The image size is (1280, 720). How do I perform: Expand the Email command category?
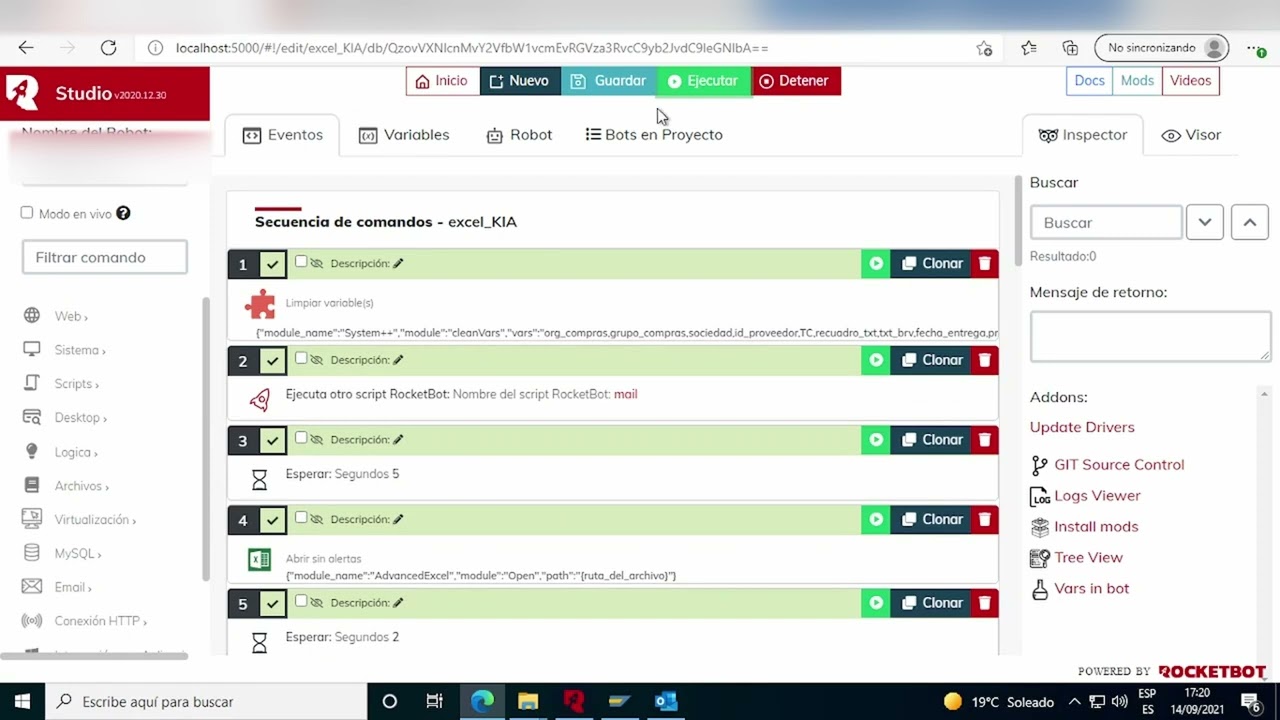72,587
